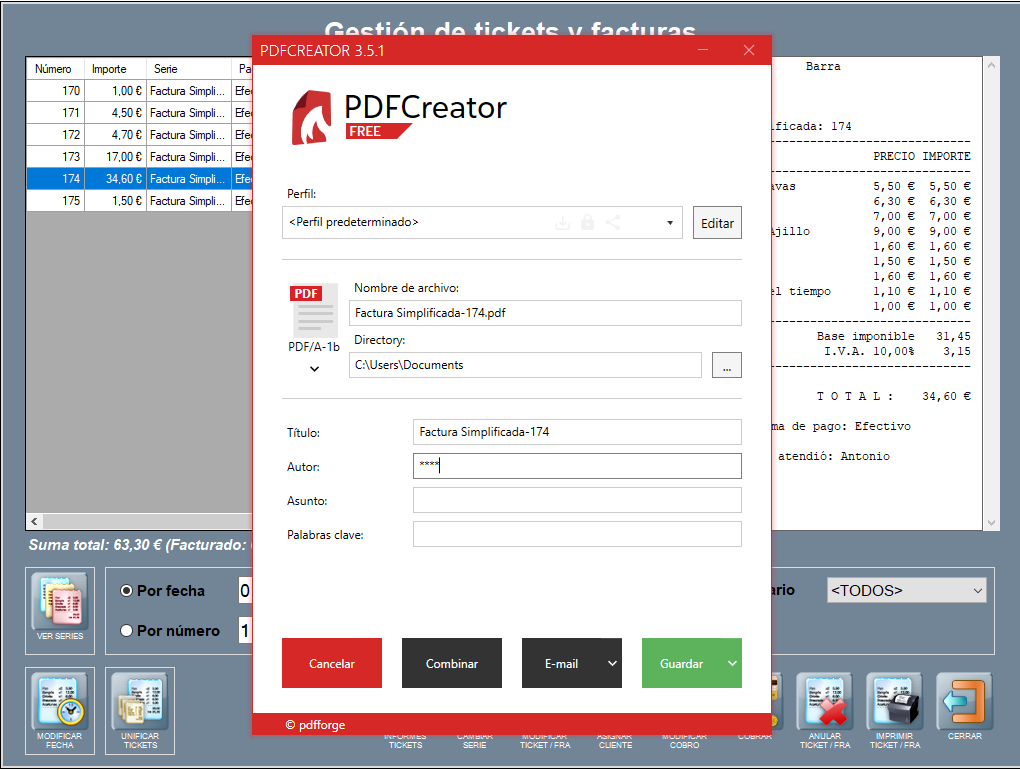The width and height of the screenshot is (1020, 769).
Task: Click the Cancelar button
Action: (x=332, y=664)
